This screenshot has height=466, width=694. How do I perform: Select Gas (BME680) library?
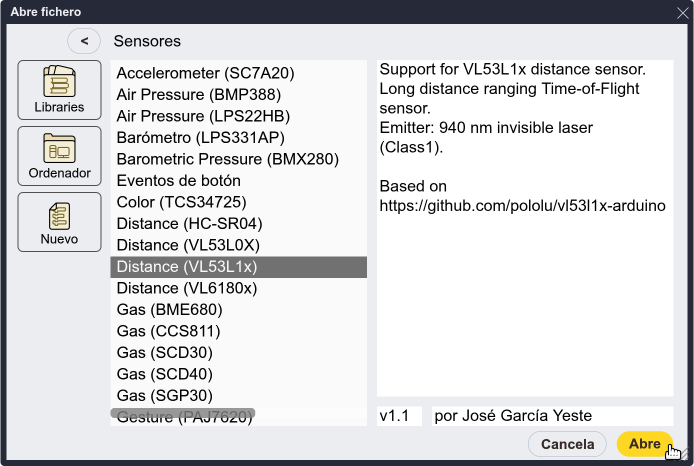coord(239,310)
